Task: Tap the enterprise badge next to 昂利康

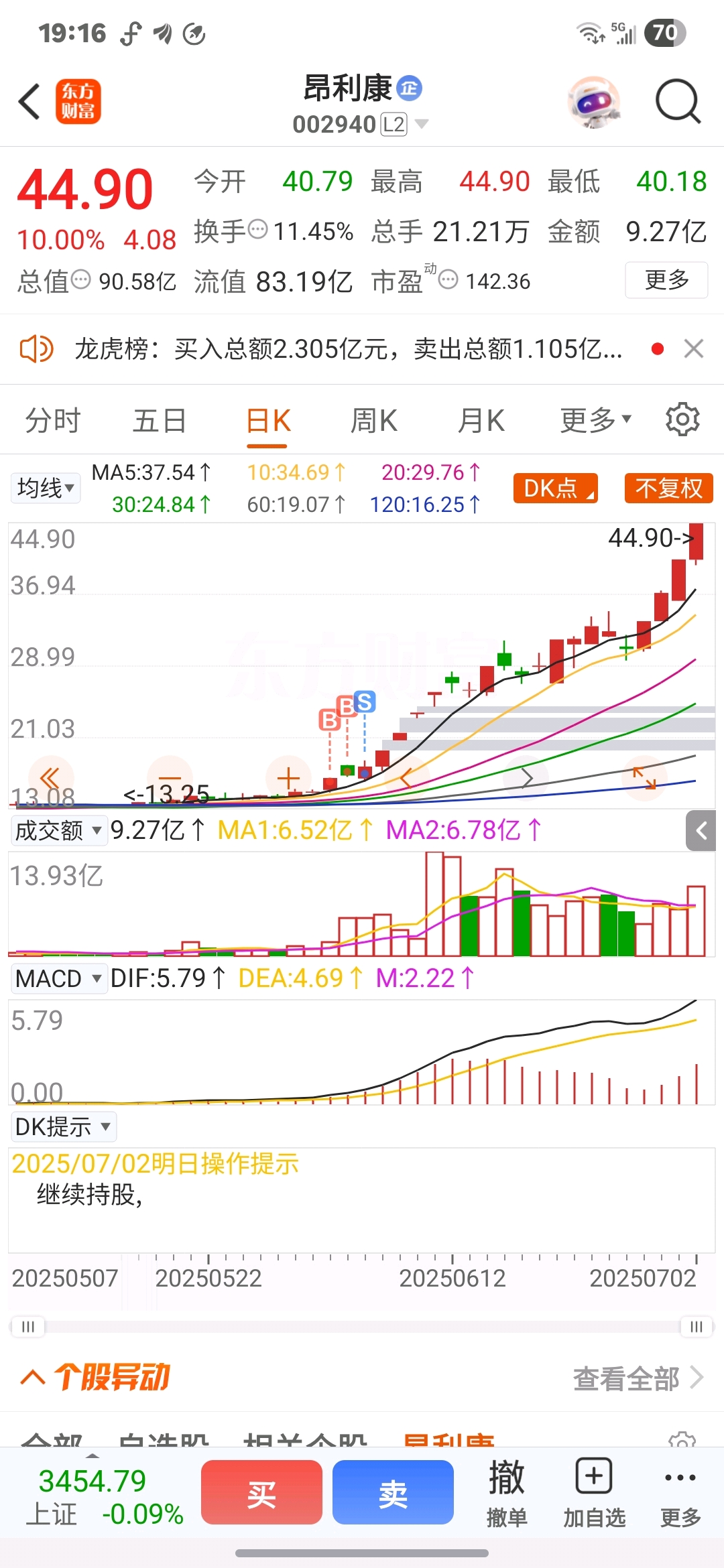Action: [409, 88]
